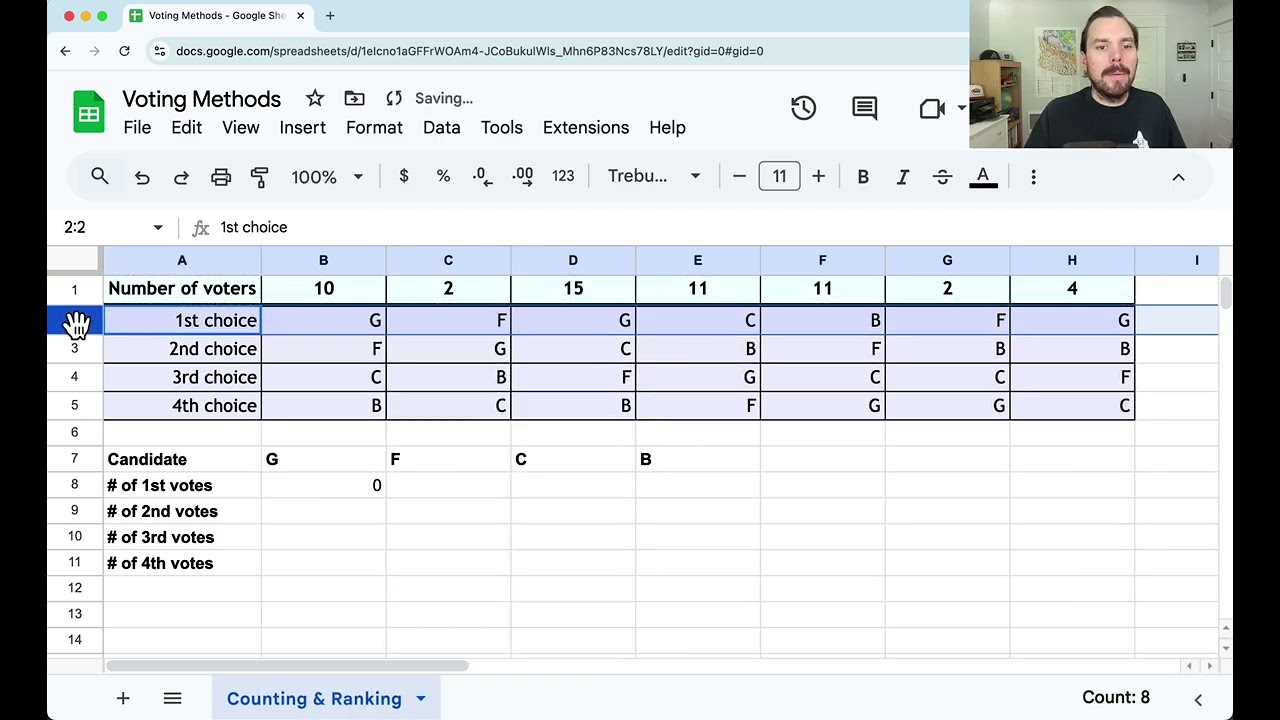Open a new browser tab
The width and height of the screenshot is (1280, 720).
(330, 15)
